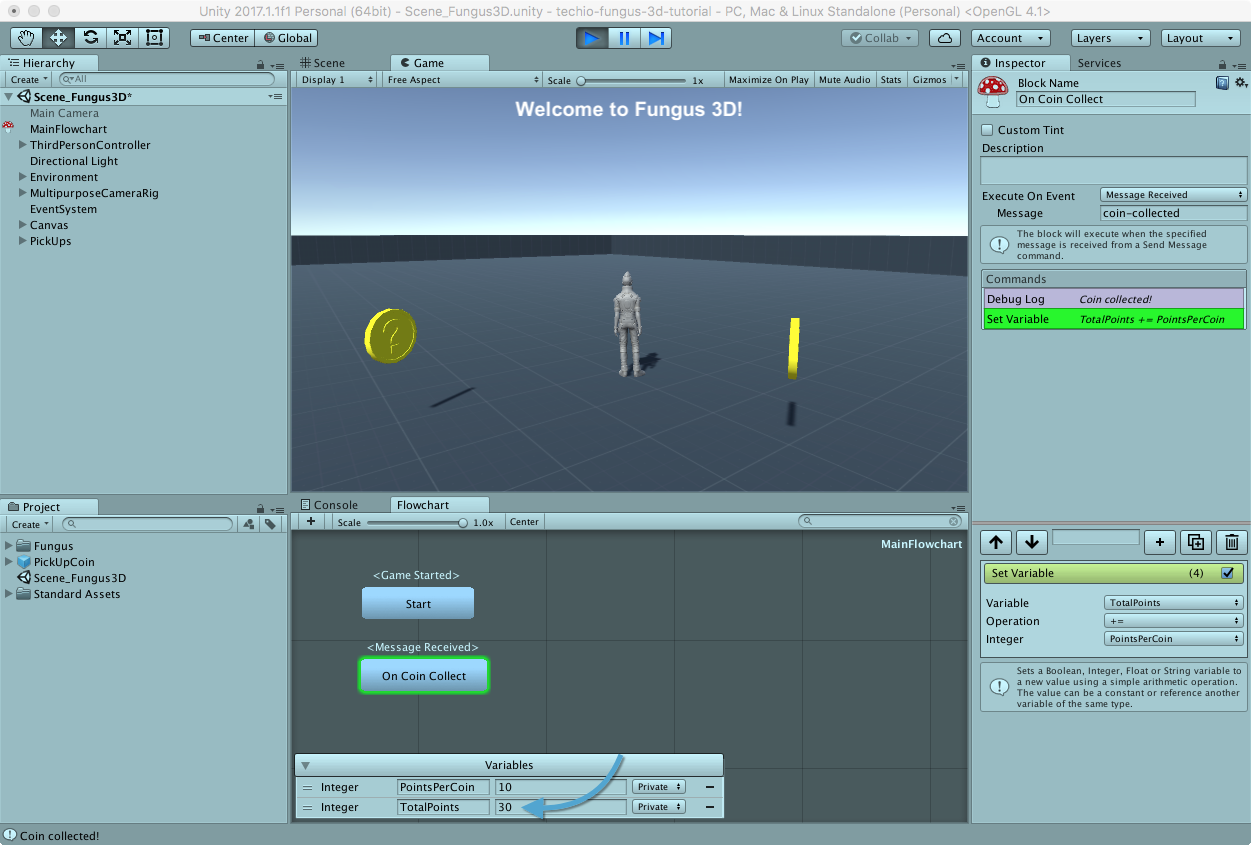Toggle Mute Audio in Game view
The width and height of the screenshot is (1251, 845).
[844, 80]
